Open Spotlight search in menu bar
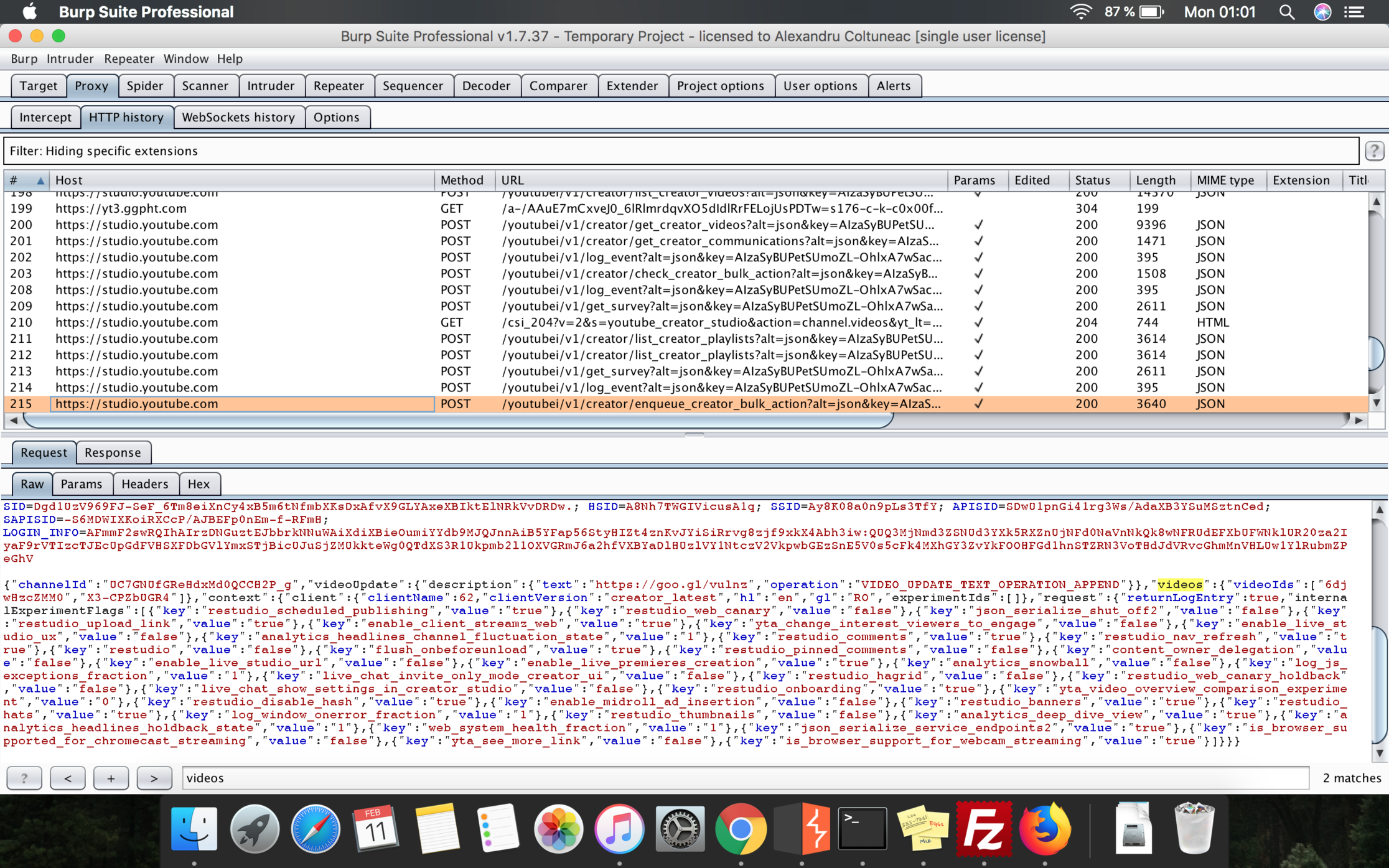The image size is (1389, 868). (1286, 12)
